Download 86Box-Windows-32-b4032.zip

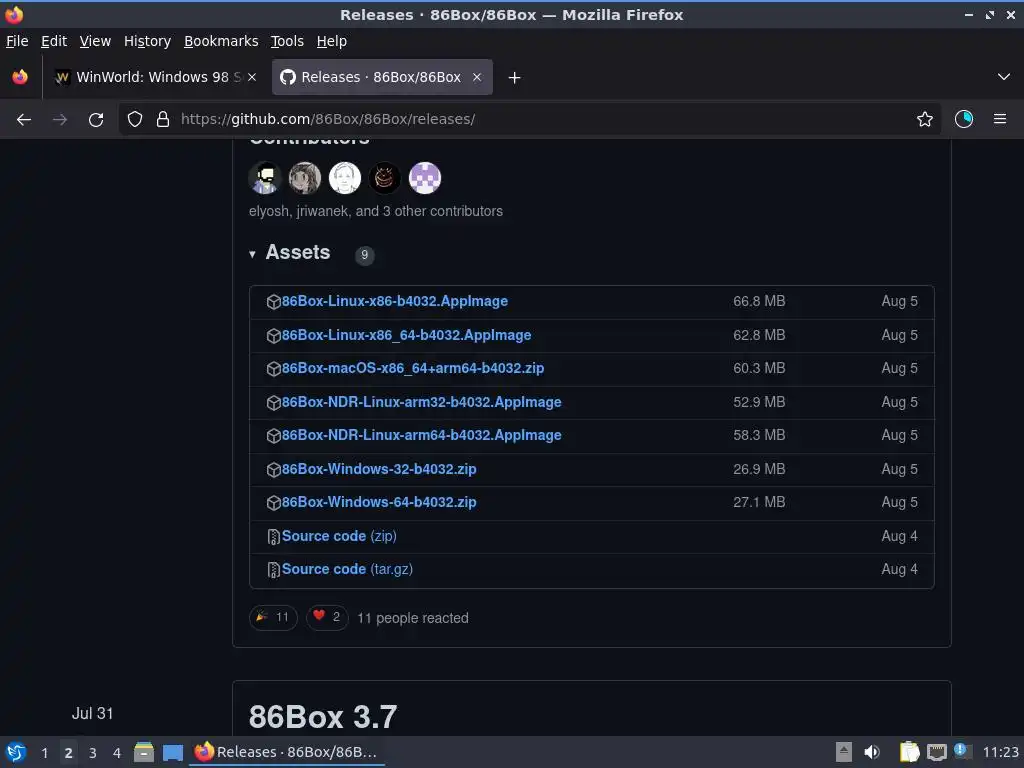pos(379,469)
